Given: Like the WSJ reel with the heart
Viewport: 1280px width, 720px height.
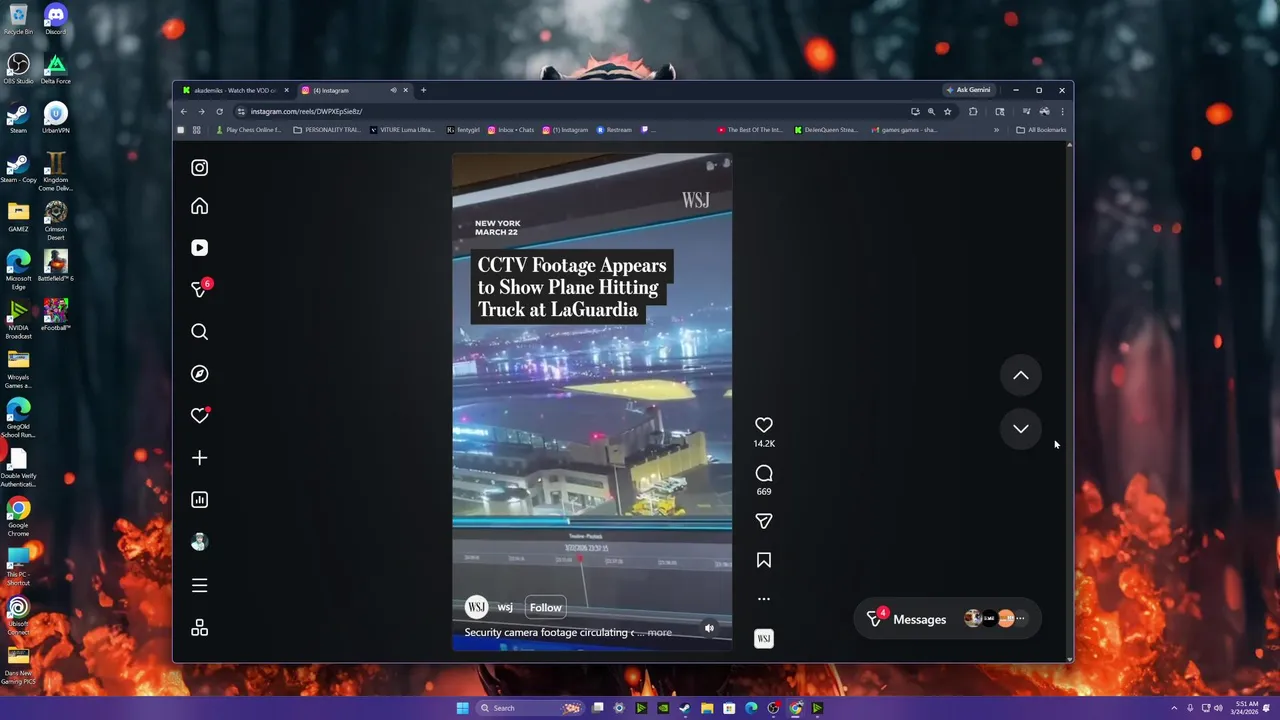Looking at the screenshot, I should point(764,425).
